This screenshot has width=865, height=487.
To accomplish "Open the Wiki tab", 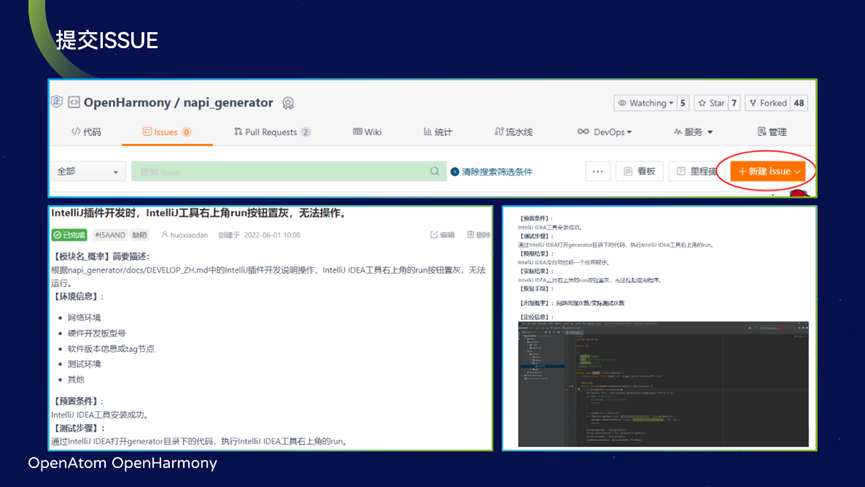I will coord(367,132).
